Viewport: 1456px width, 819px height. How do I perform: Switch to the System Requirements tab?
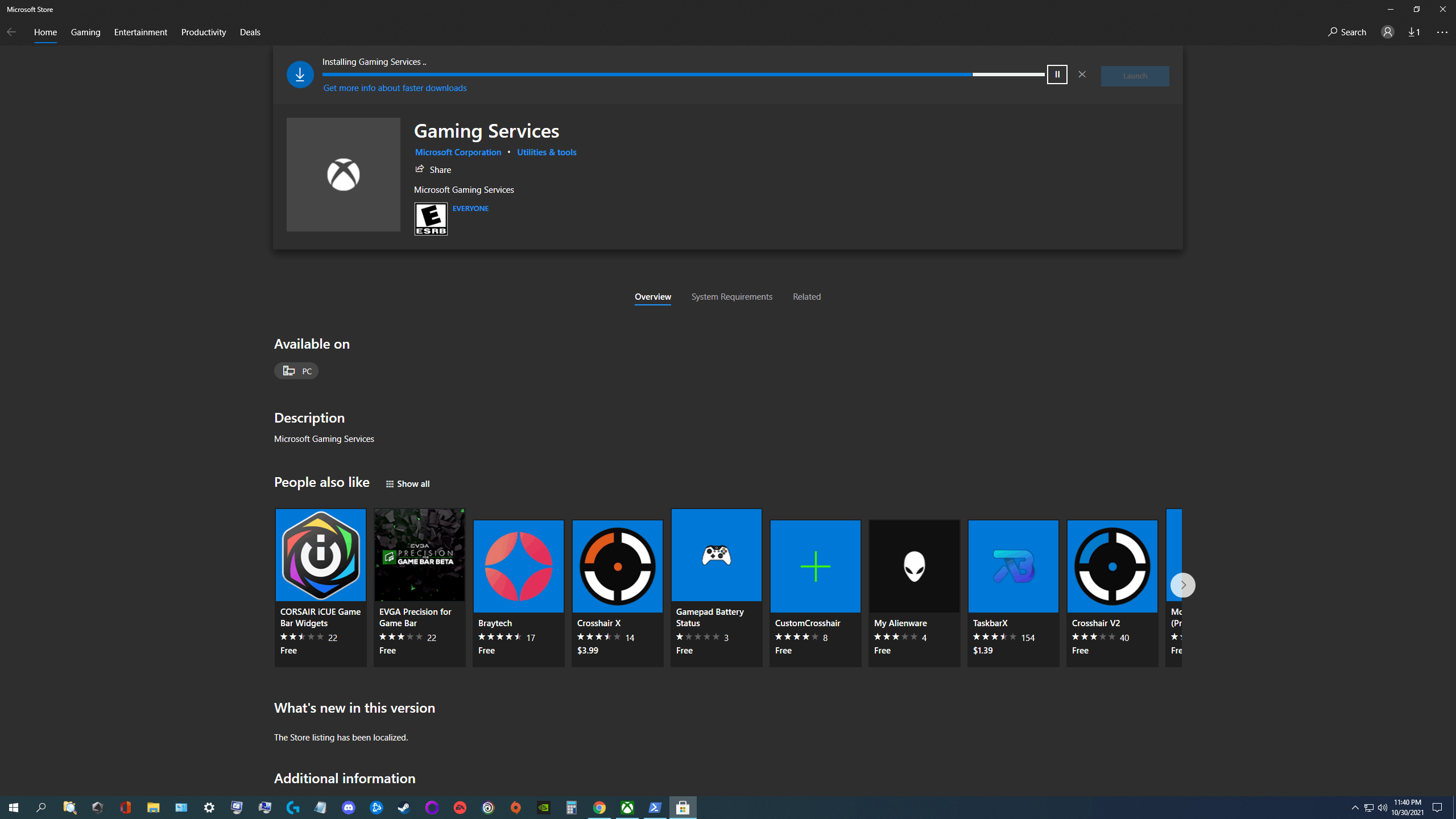point(731,296)
